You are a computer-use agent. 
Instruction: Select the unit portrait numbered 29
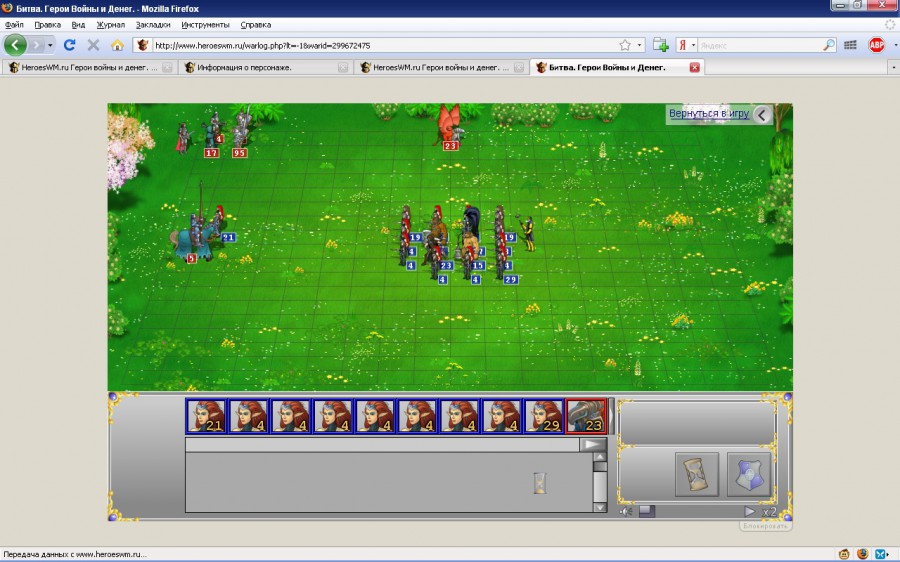[x=544, y=416]
